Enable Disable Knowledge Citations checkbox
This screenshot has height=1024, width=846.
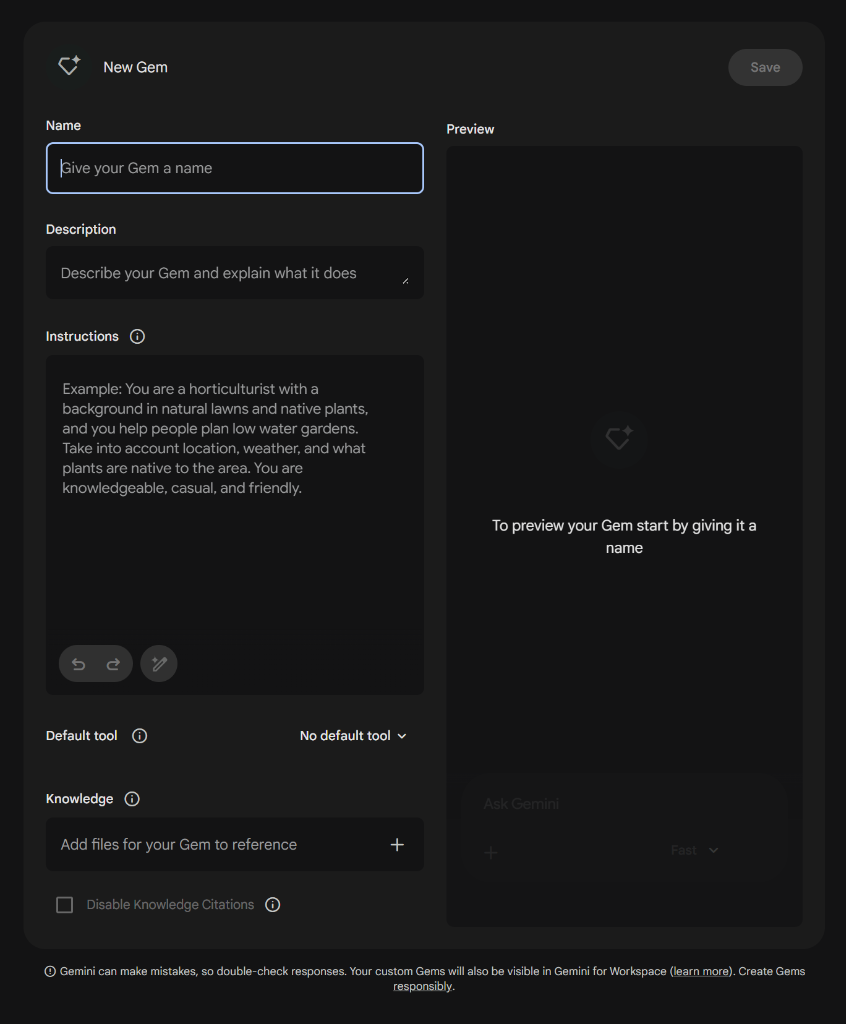pyautogui.click(x=65, y=904)
